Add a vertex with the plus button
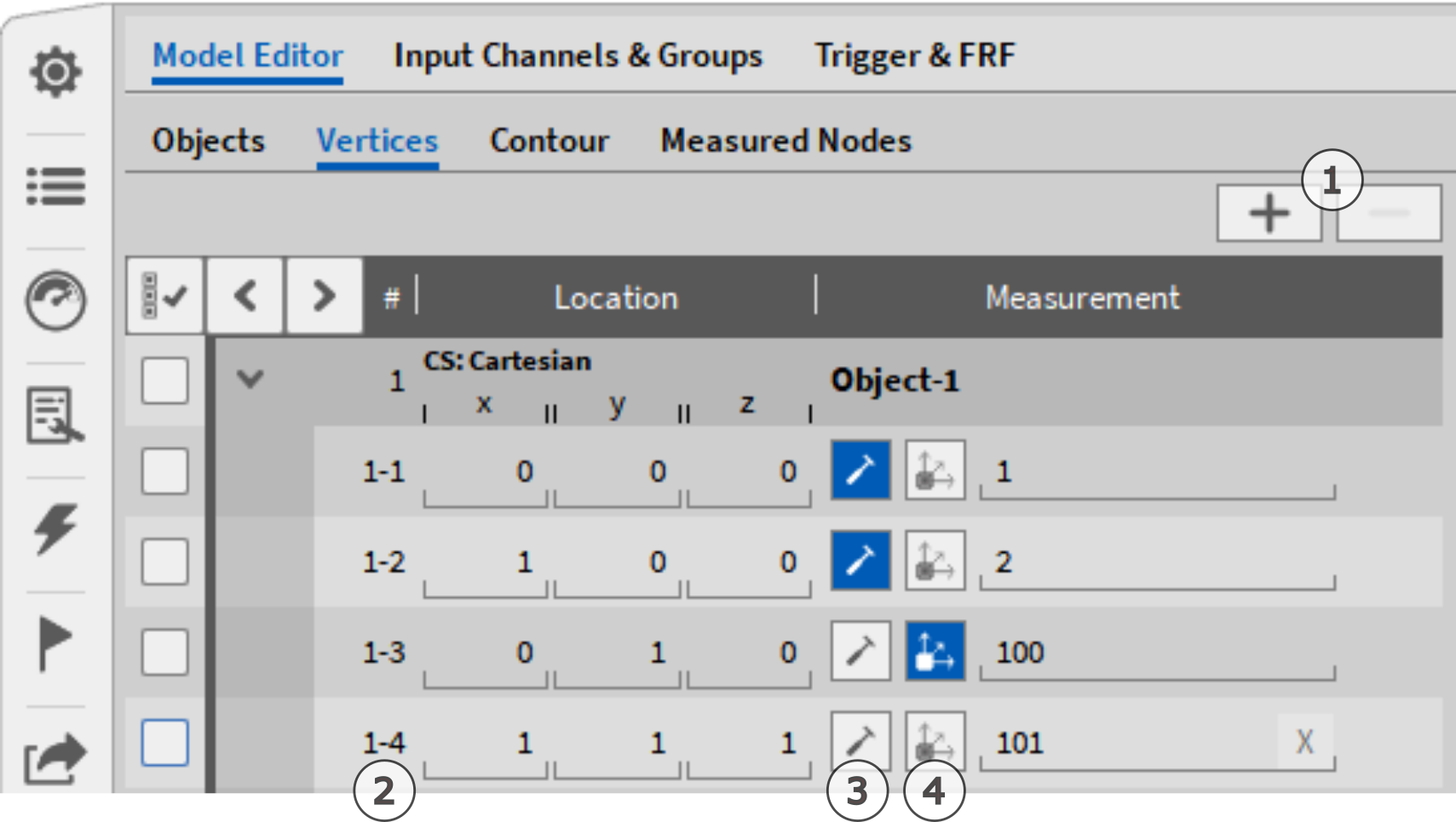This screenshot has width=1456, height=822. pos(1269,213)
